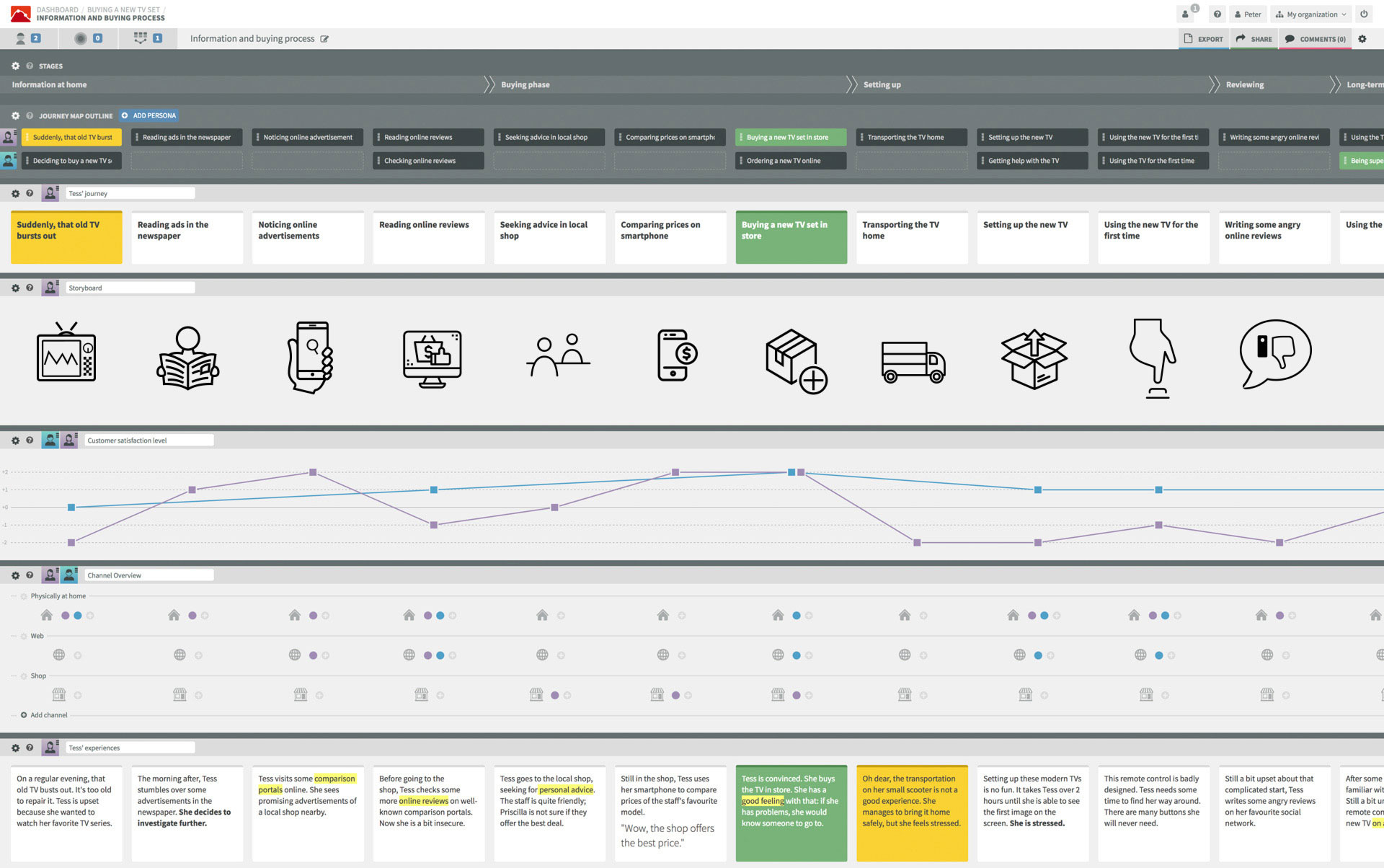The image size is (1384, 868).
Task: Select the newspaper reader storyboard image
Action: pyautogui.click(x=187, y=358)
